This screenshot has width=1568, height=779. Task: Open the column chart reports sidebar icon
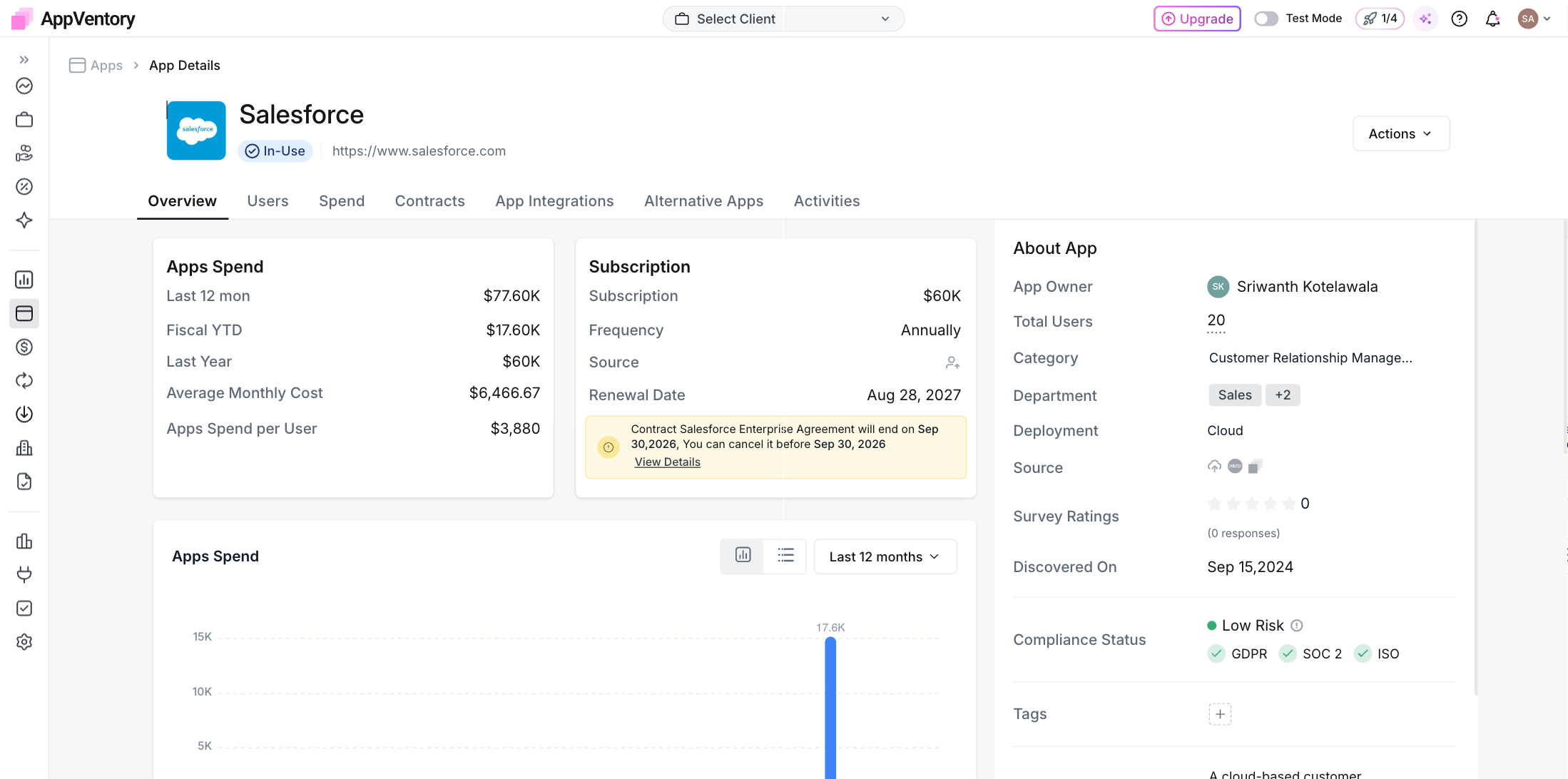coord(24,541)
